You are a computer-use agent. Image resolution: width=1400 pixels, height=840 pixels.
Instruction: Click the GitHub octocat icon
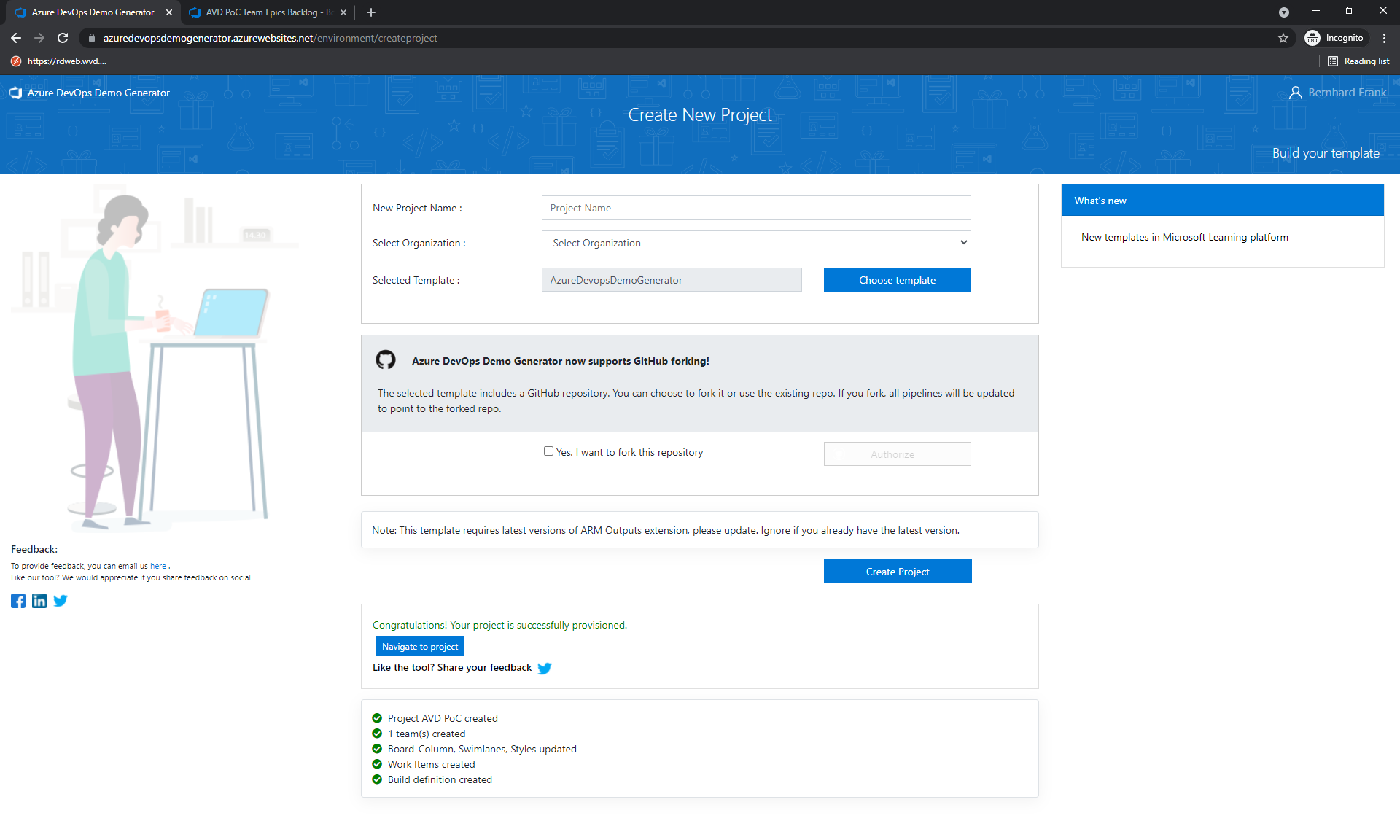click(386, 359)
